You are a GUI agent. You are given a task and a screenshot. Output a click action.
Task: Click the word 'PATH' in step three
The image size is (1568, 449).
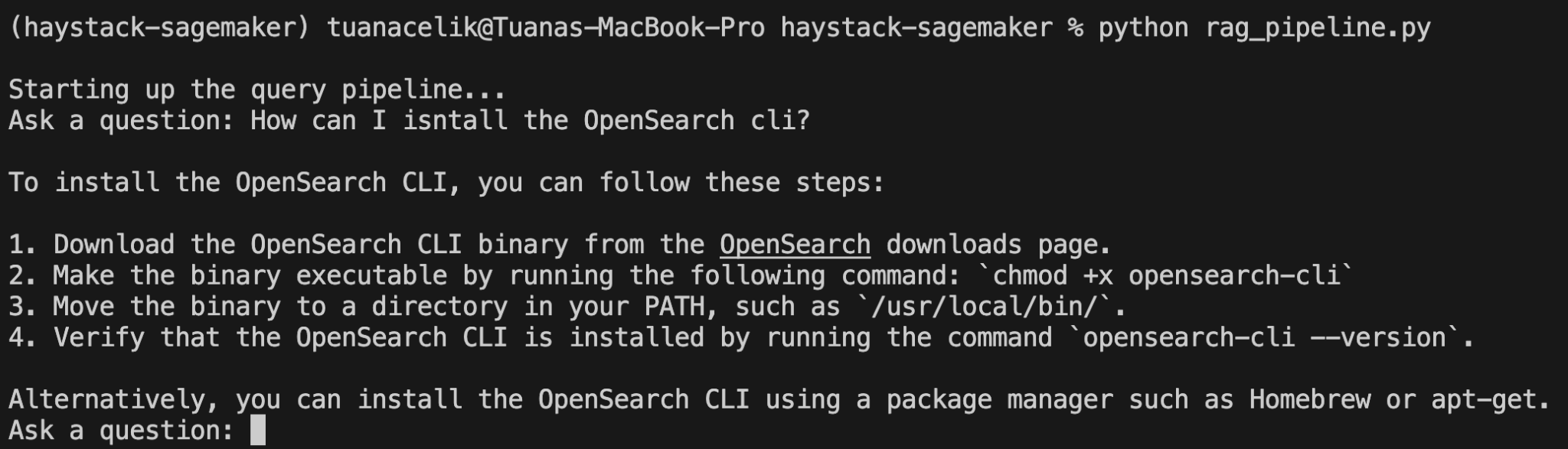click(x=674, y=307)
